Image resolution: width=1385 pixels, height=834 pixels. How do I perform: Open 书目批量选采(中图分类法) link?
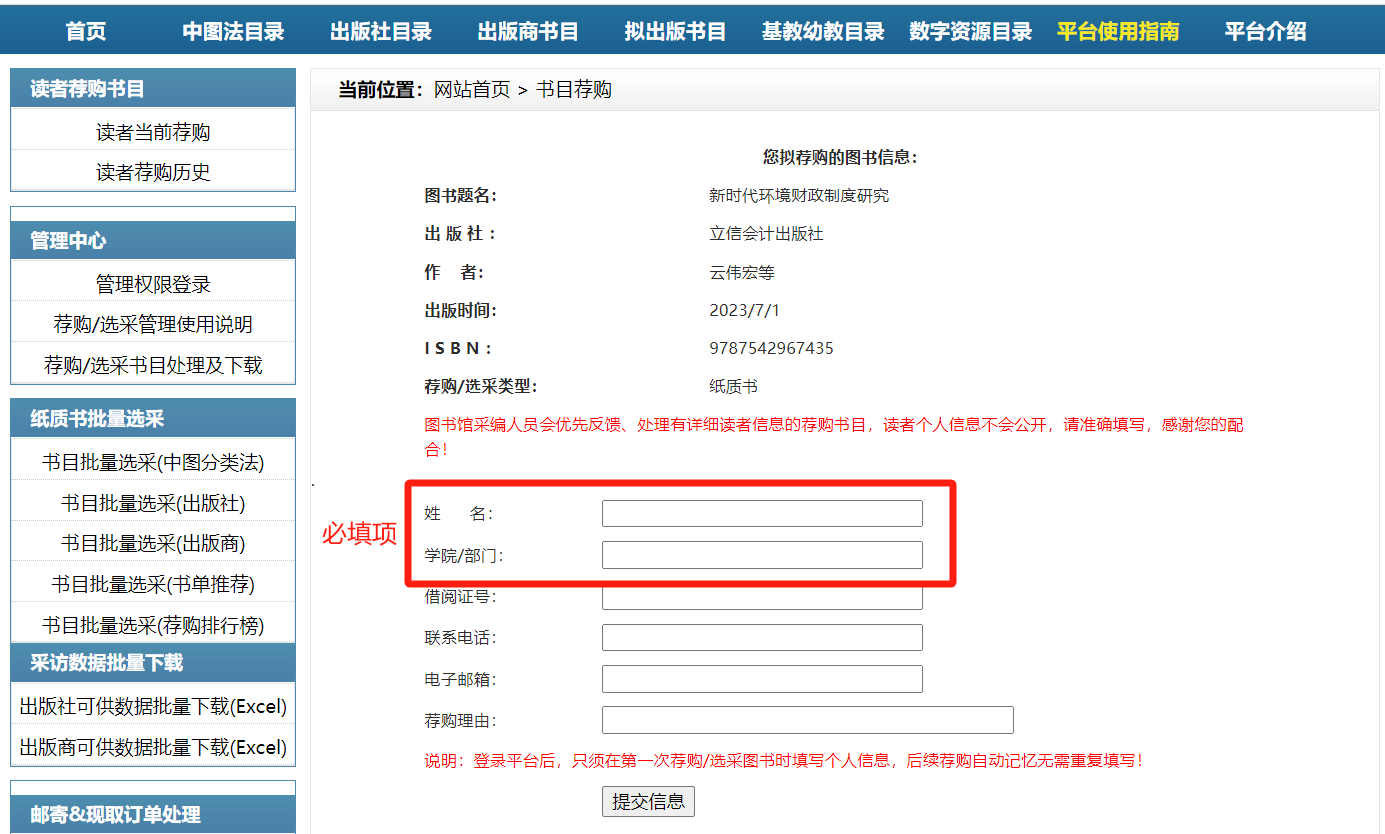click(x=153, y=463)
